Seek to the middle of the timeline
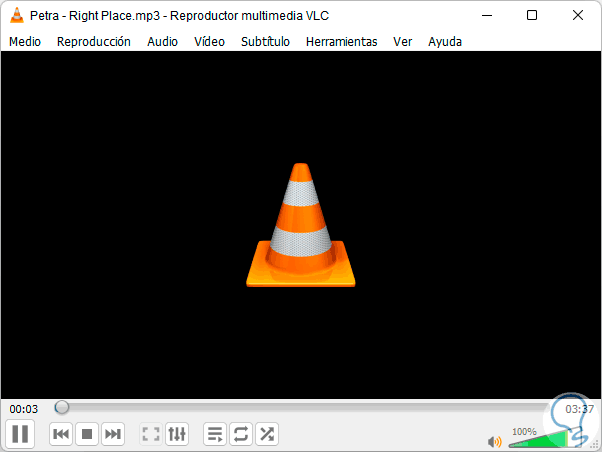This screenshot has width=602, height=452. (303, 407)
